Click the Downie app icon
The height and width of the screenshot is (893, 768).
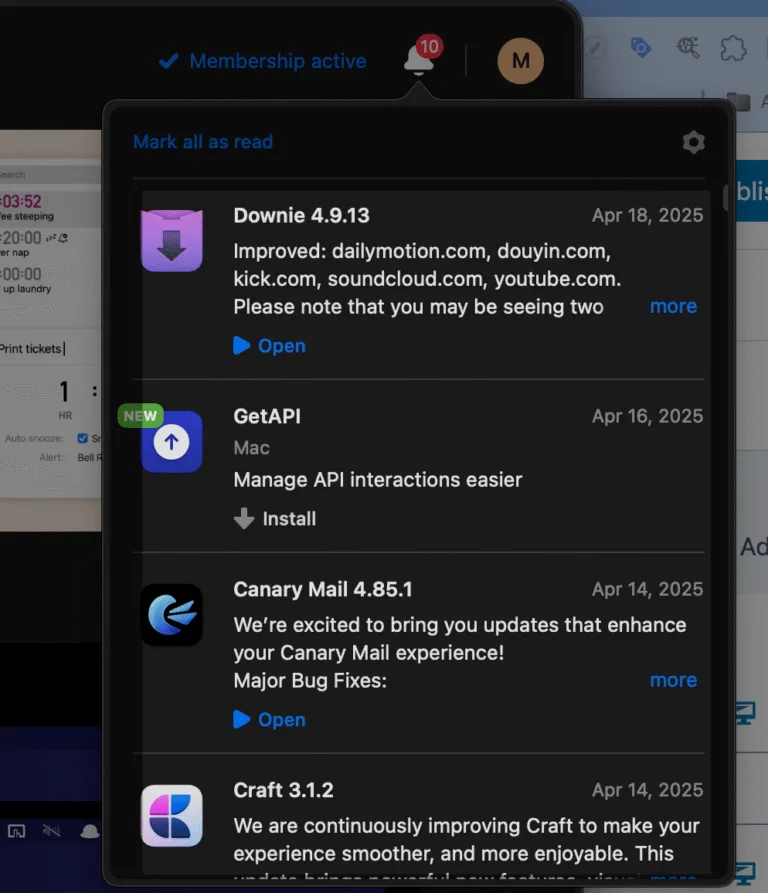[171, 241]
